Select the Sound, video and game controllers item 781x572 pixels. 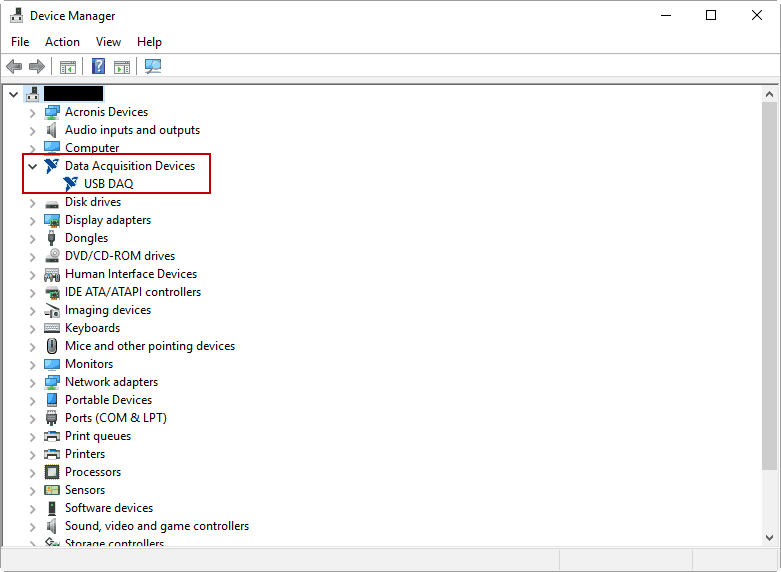point(156,526)
